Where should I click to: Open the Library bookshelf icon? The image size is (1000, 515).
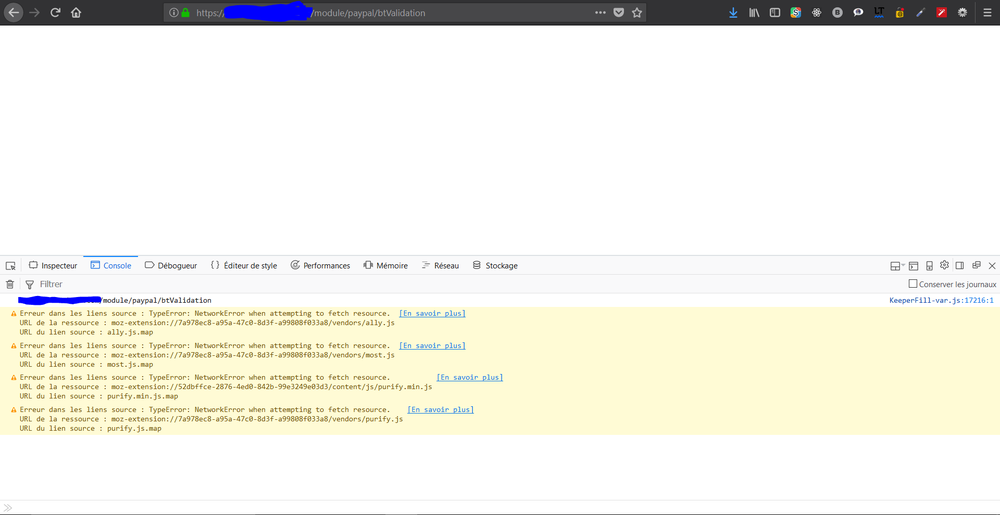click(x=754, y=12)
